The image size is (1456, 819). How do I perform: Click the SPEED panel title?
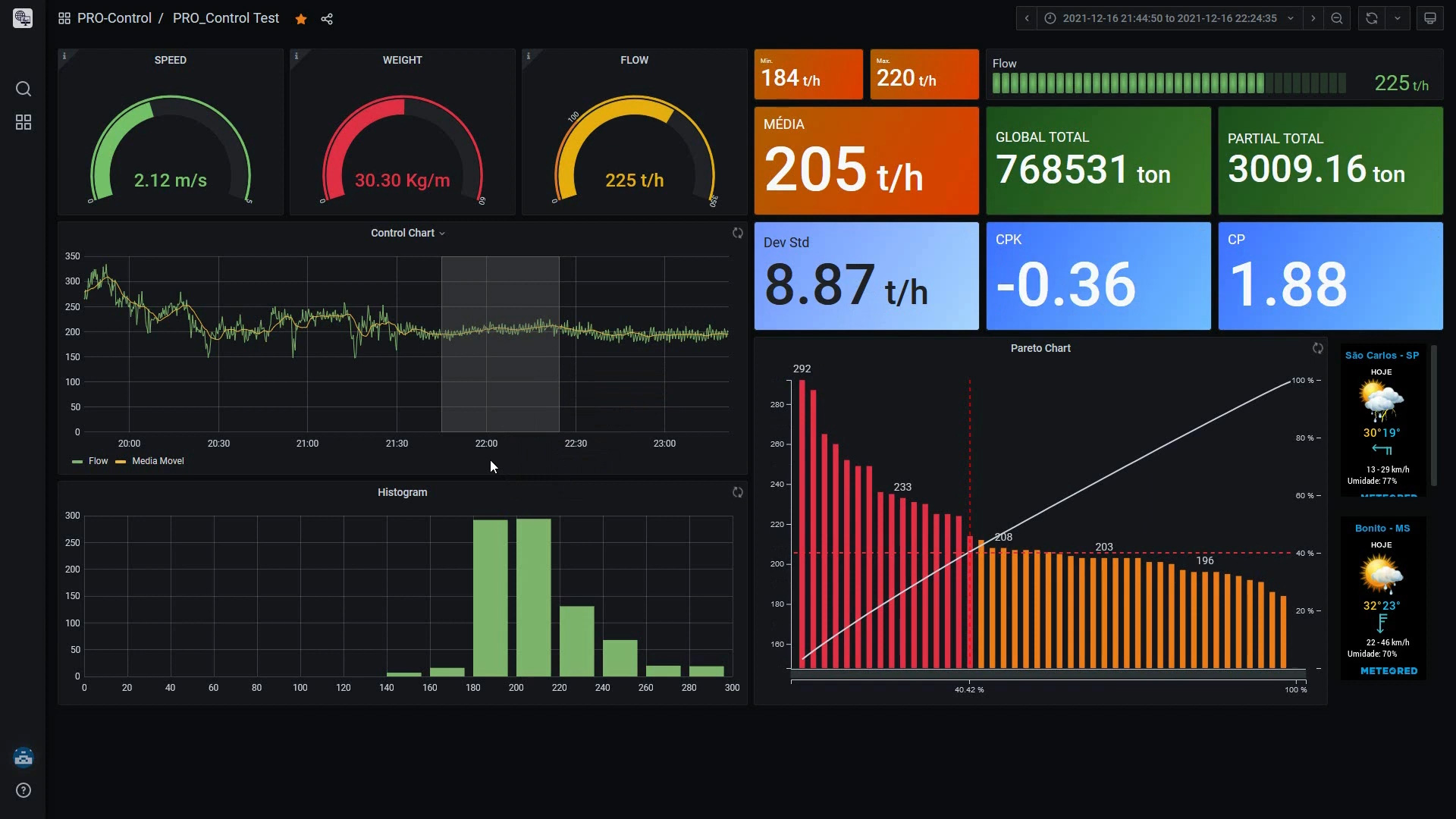(171, 60)
